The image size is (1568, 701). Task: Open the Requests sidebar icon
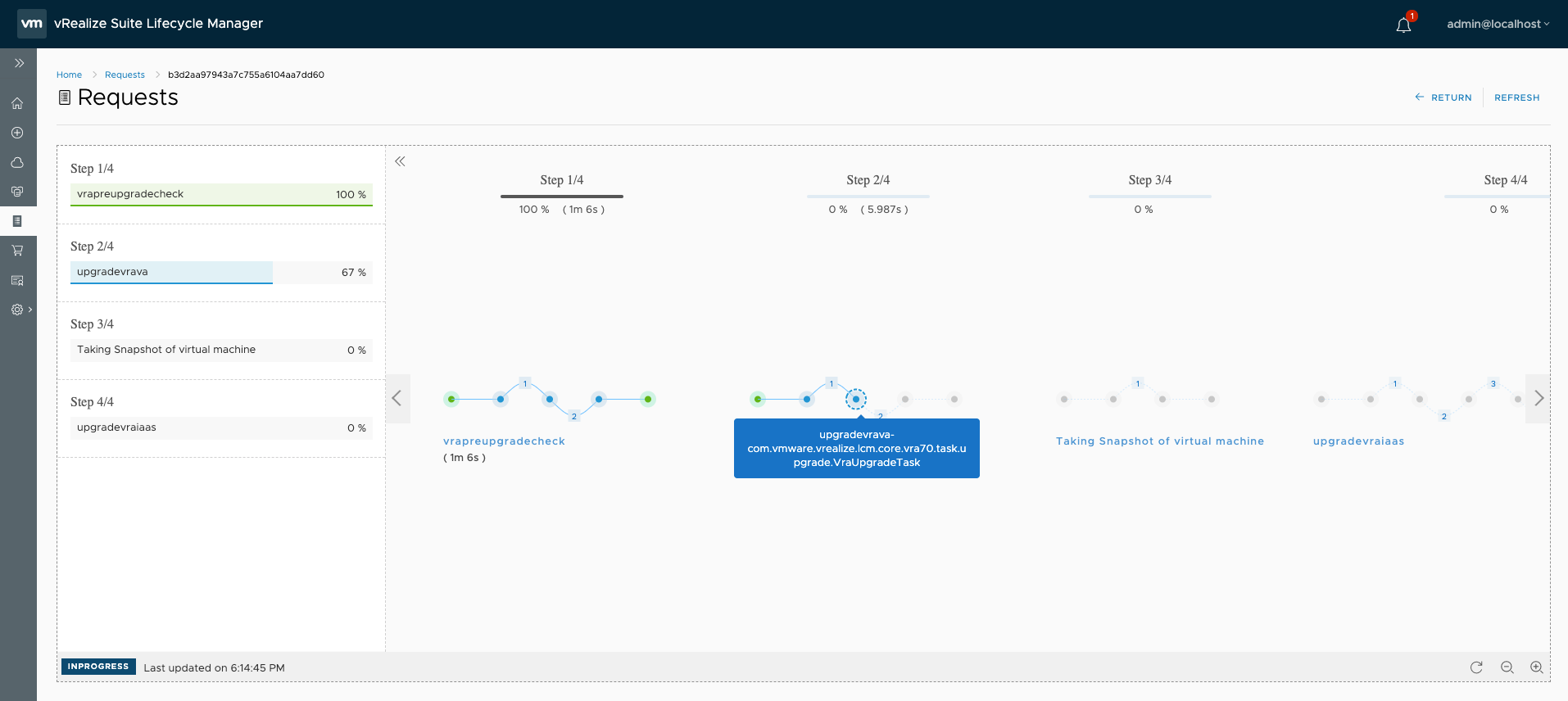(x=17, y=221)
